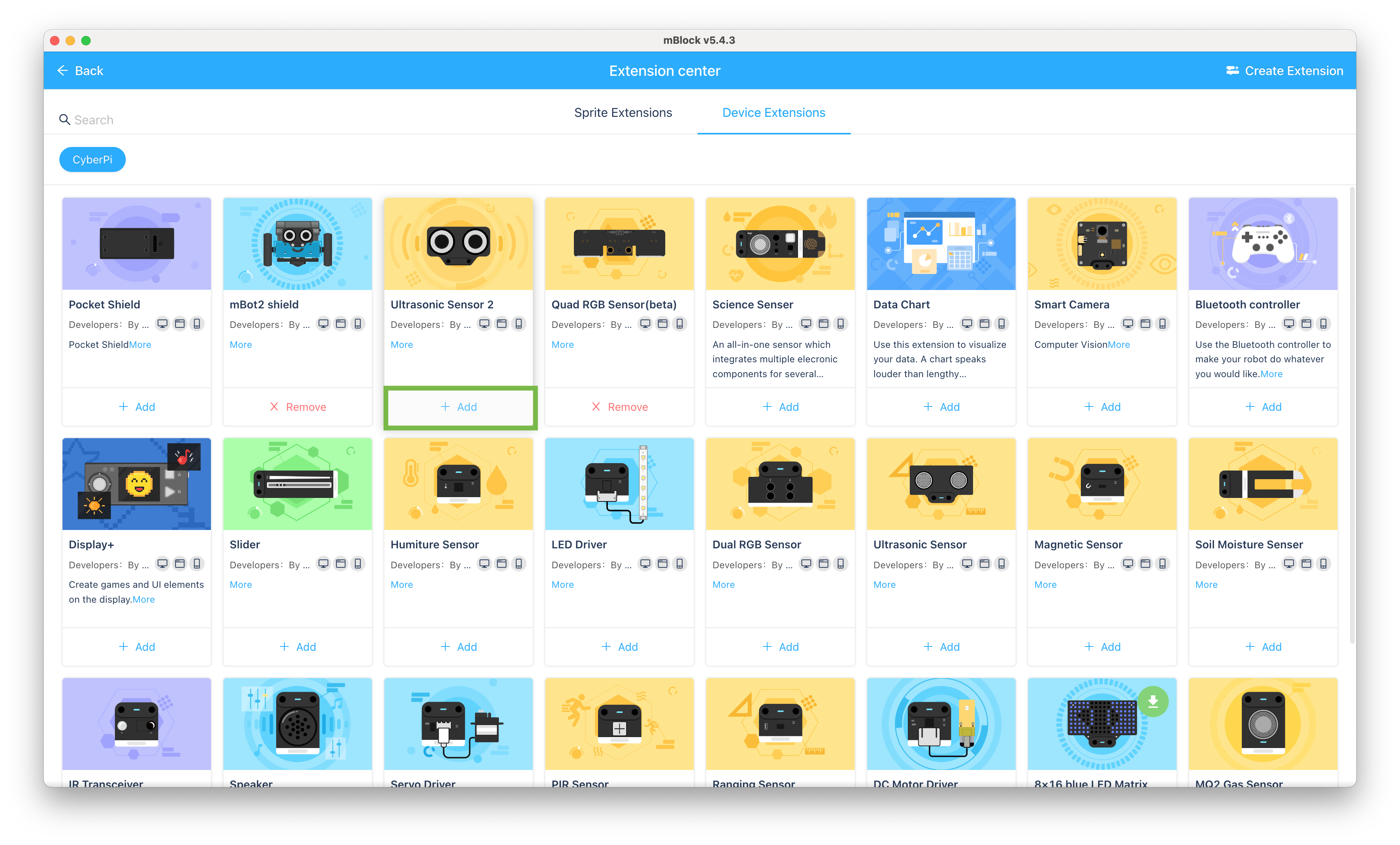Click desktop platform icon on Pocket Shield card
The width and height of the screenshot is (1400, 845).
pyautogui.click(x=162, y=324)
